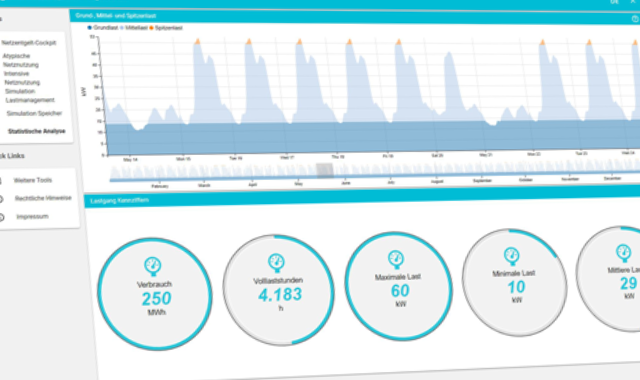Click March in the chart navigator

(x=204, y=185)
